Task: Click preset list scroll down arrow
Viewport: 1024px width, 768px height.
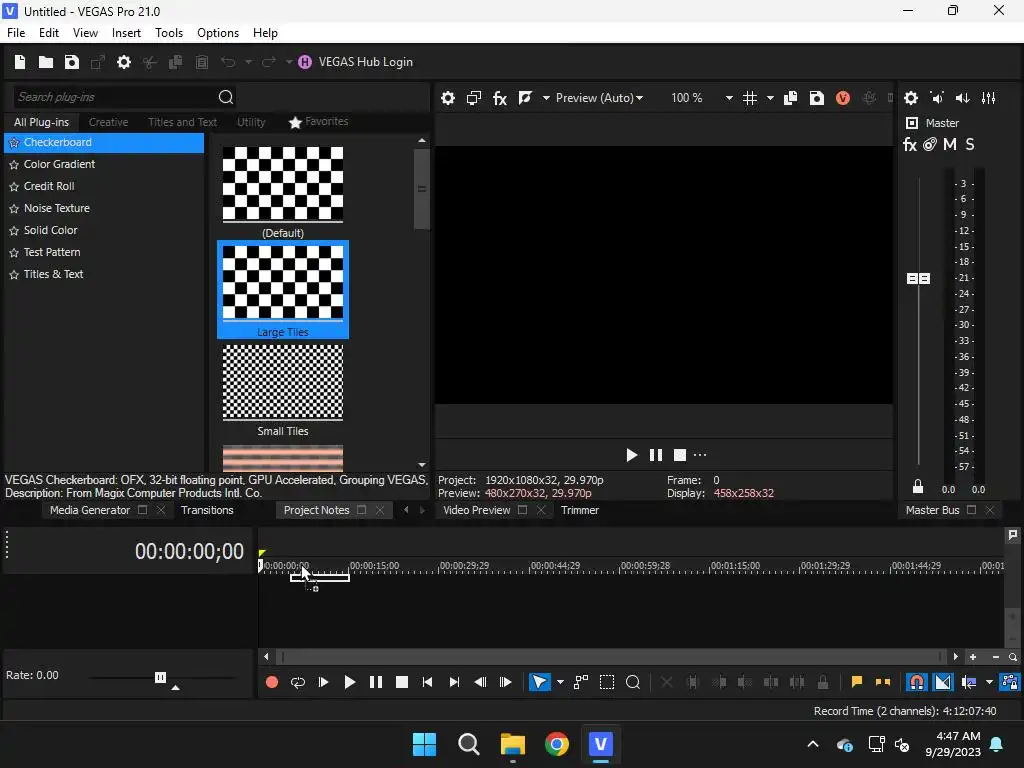Action: [x=422, y=465]
